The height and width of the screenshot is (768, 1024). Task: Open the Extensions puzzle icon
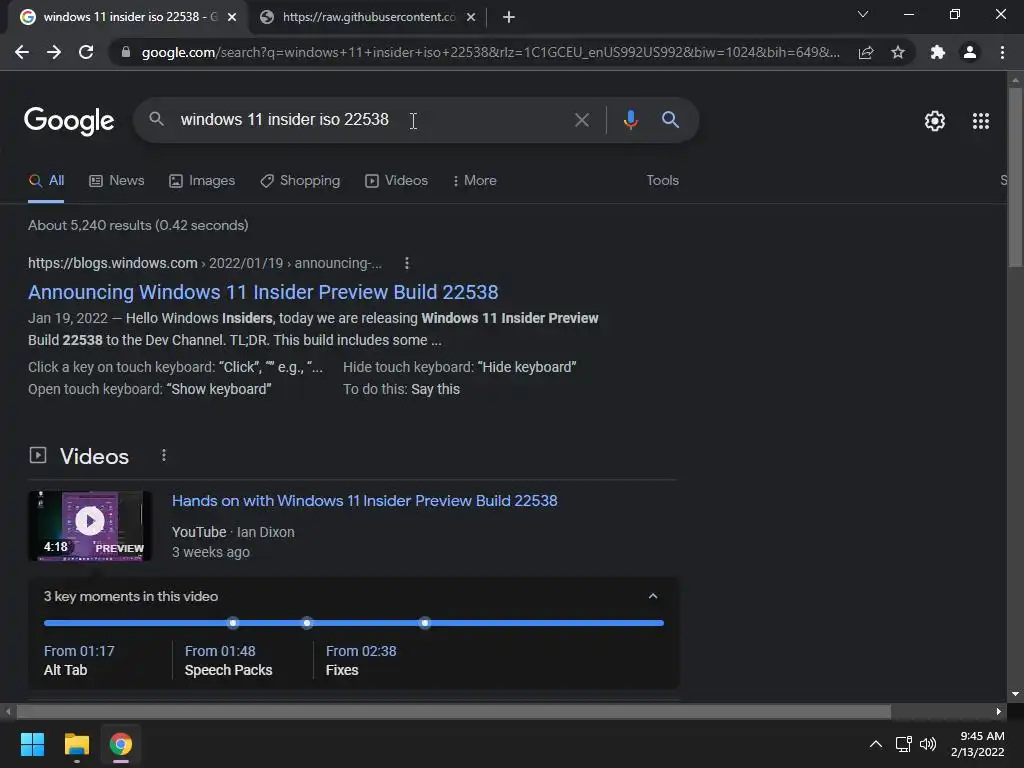938,52
